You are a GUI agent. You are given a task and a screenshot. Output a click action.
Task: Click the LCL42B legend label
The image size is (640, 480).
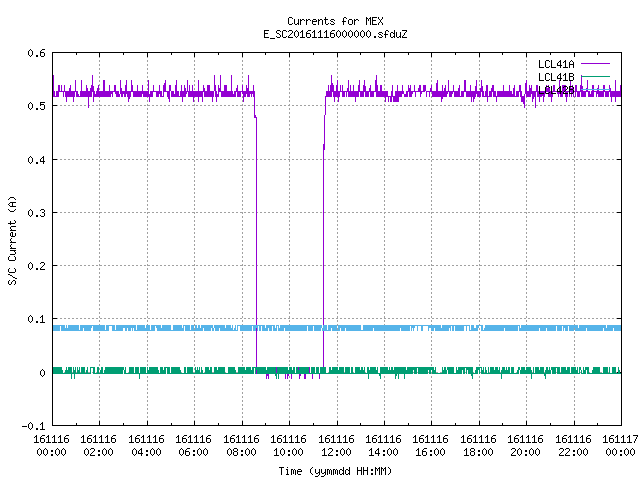pos(556,90)
